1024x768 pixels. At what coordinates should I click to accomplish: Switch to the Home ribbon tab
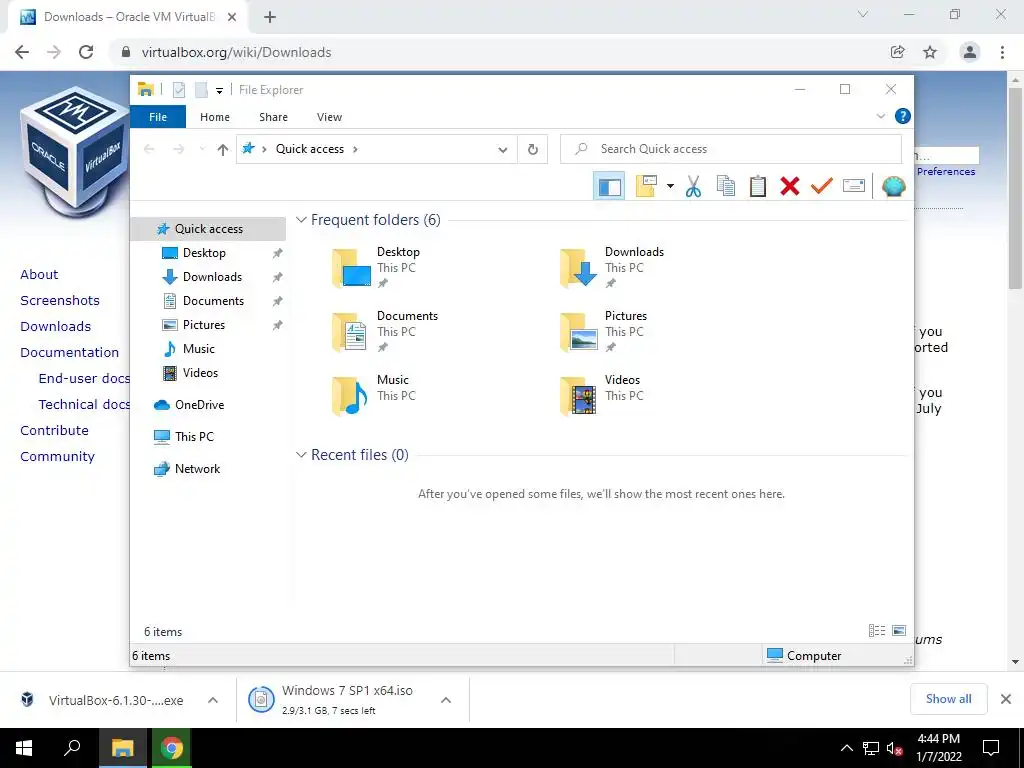pos(215,117)
